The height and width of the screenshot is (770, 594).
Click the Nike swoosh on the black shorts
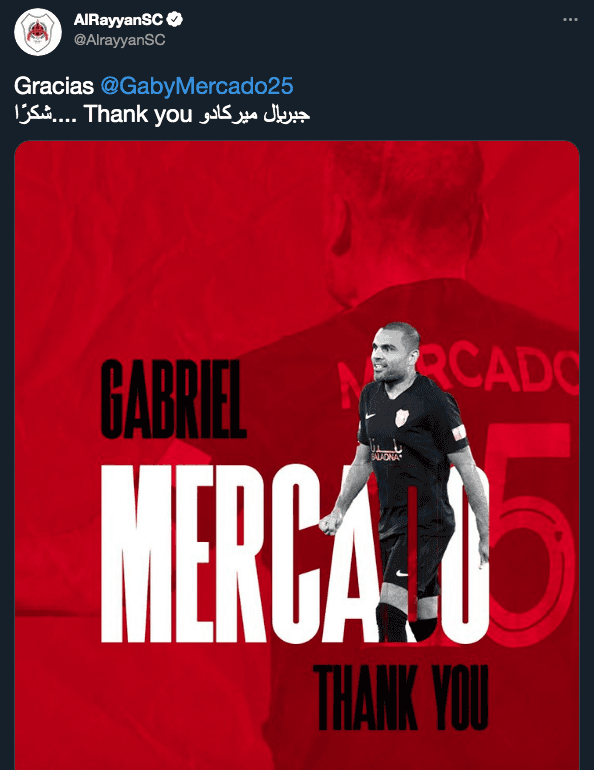pyautogui.click(x=402, y=573)
